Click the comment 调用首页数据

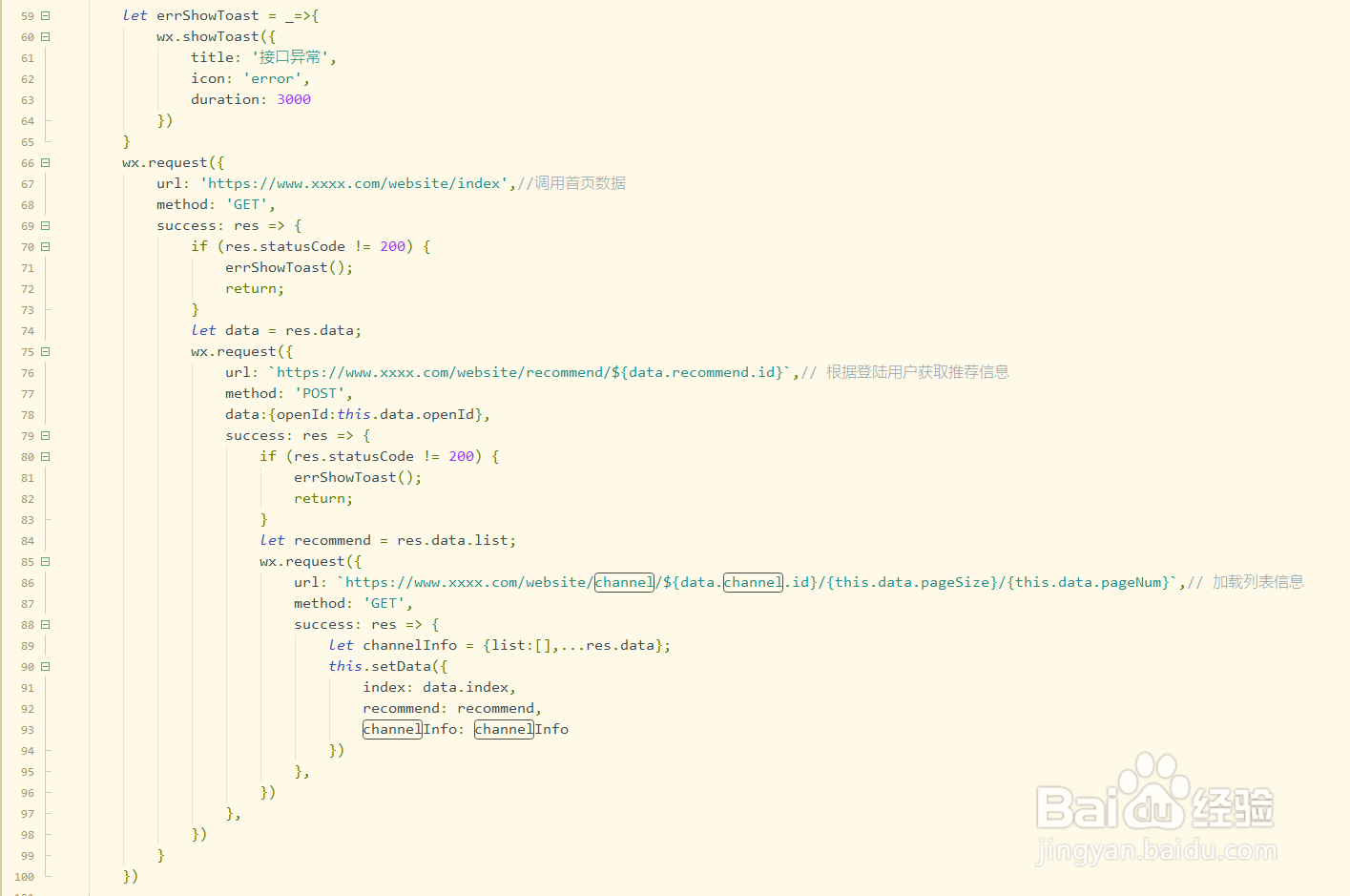571,183
